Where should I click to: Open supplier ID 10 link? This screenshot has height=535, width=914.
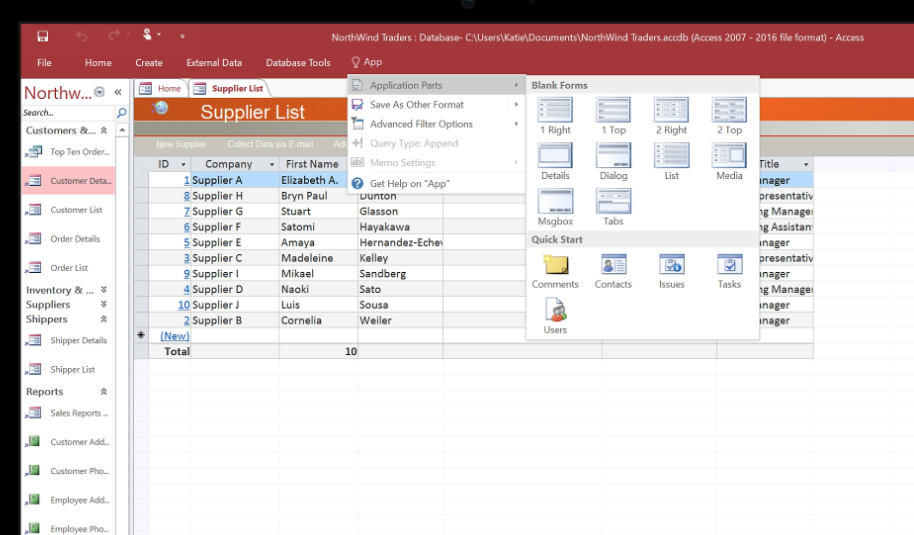184,305
